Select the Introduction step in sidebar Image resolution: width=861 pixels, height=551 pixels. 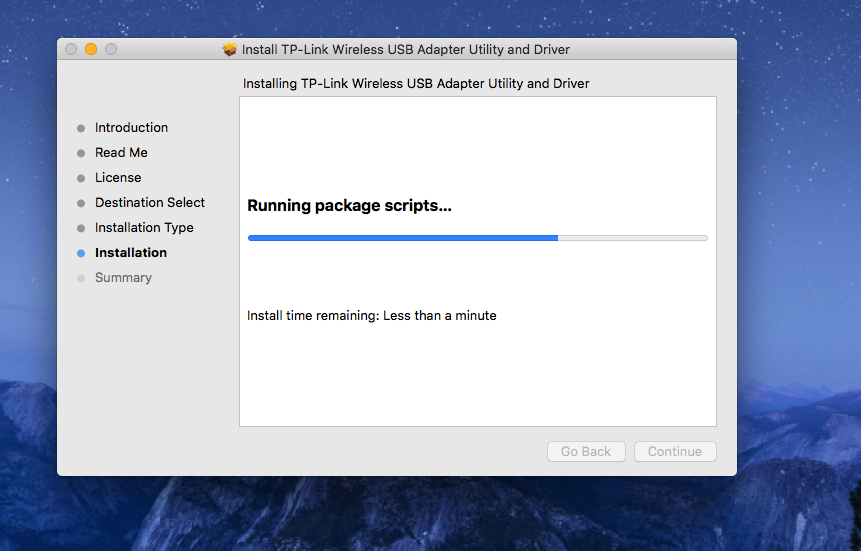point(131,127)
